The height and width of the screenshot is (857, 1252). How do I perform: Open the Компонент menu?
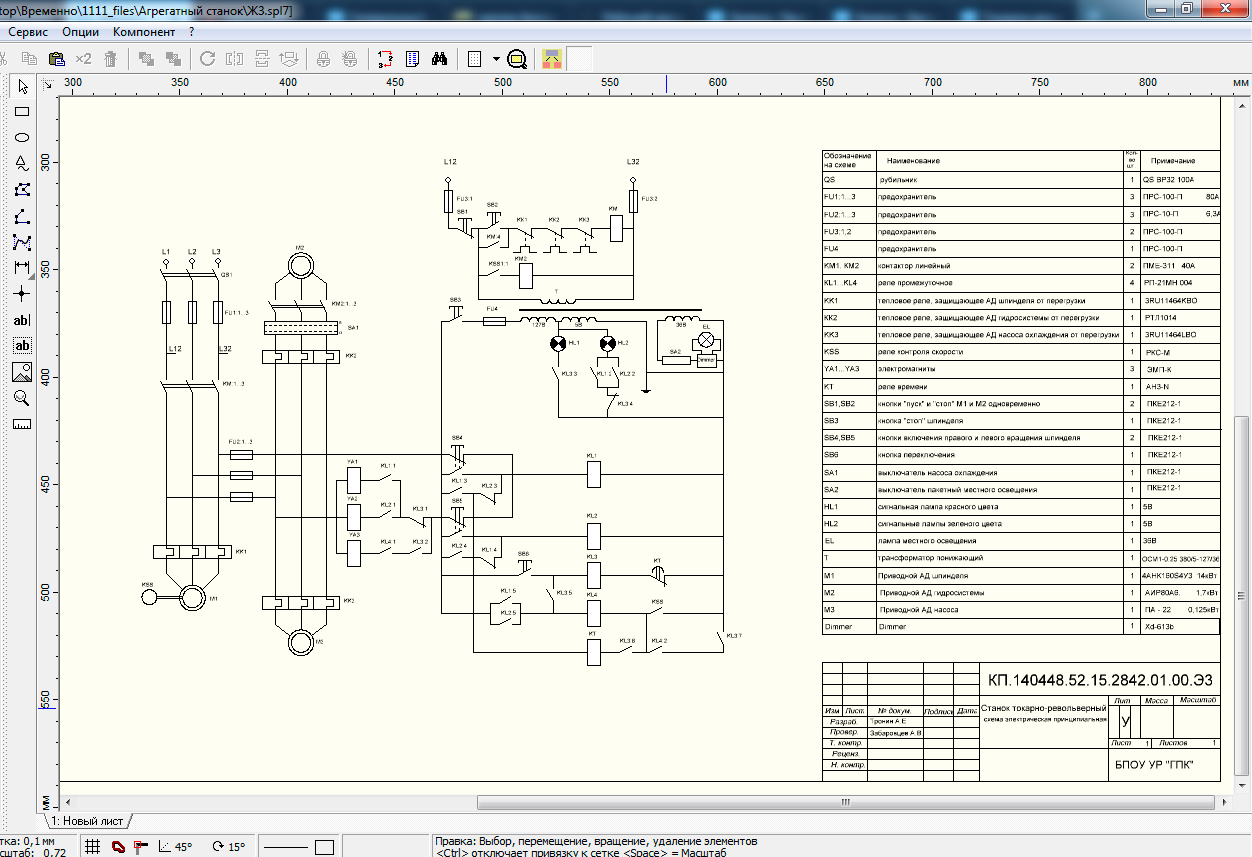pos(144,32)
